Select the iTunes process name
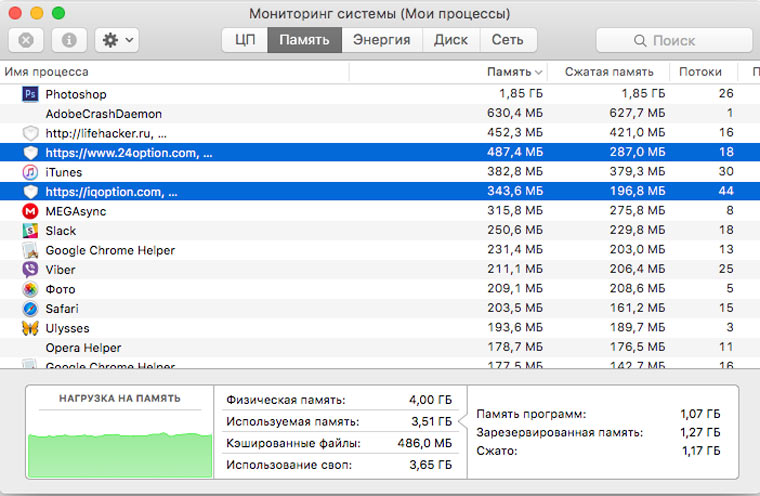This screenshot has width=760, height=496. 63,172
